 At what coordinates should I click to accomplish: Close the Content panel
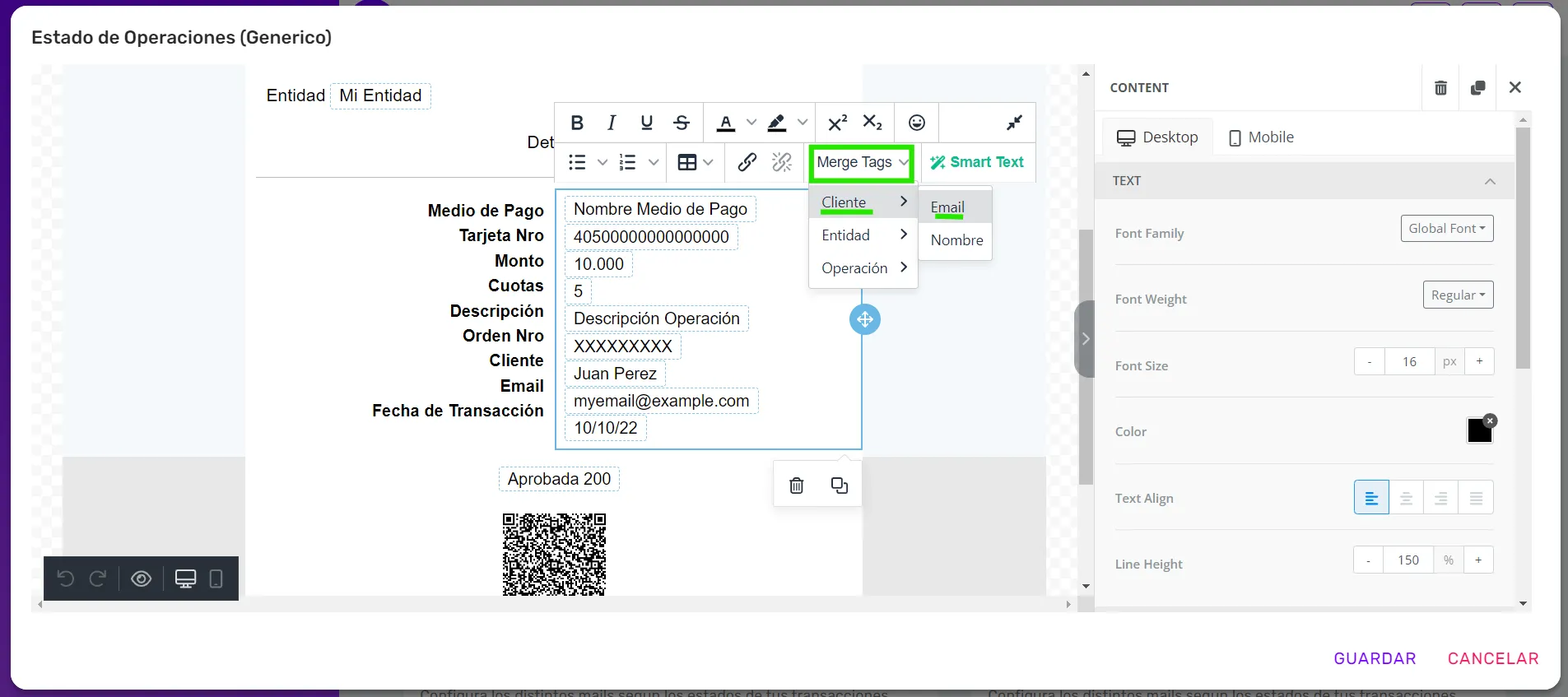[x=1514, y=87]
